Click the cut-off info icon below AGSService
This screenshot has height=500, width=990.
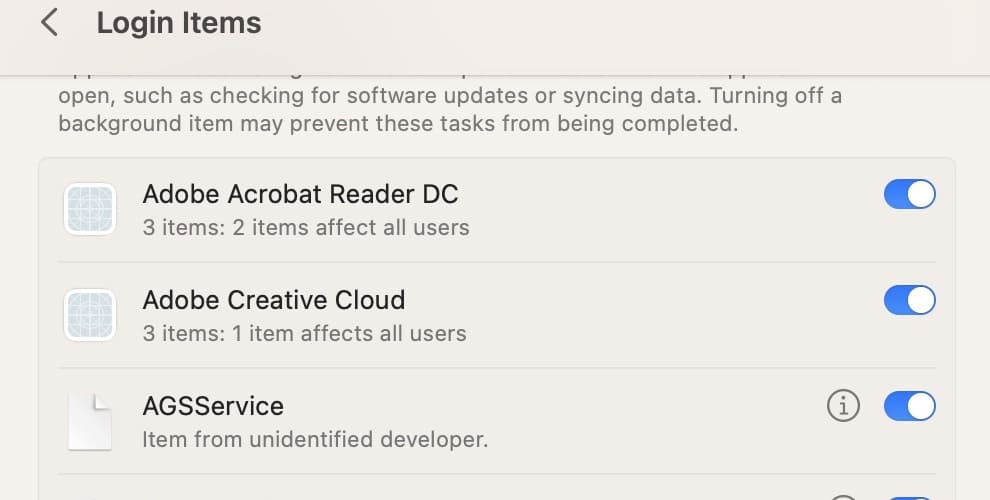pyautogui.click(x=844, y=497)
